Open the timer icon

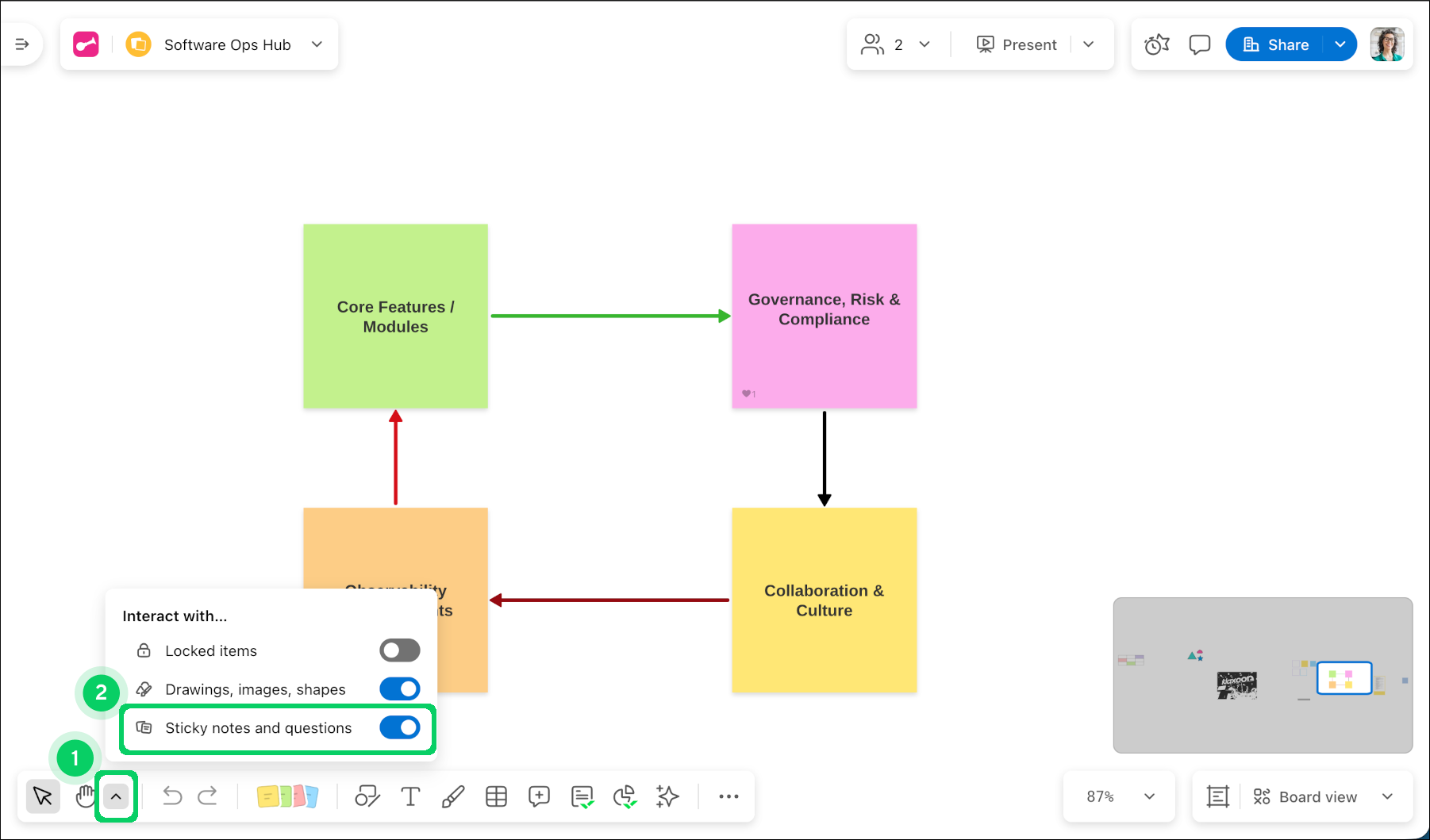(x=1156, y=44)
